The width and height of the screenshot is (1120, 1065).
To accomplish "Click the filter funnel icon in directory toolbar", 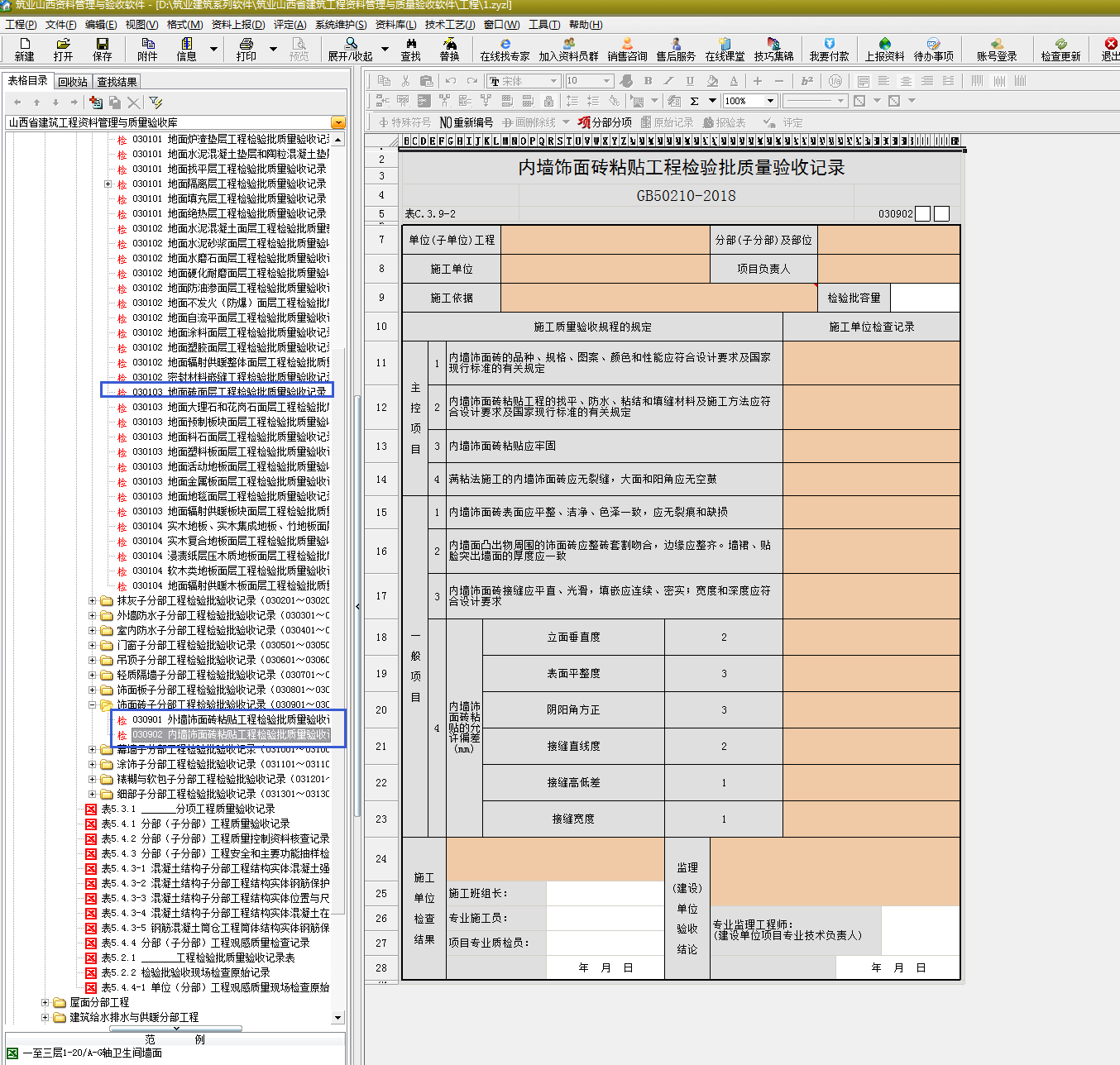I will (156, 102).
